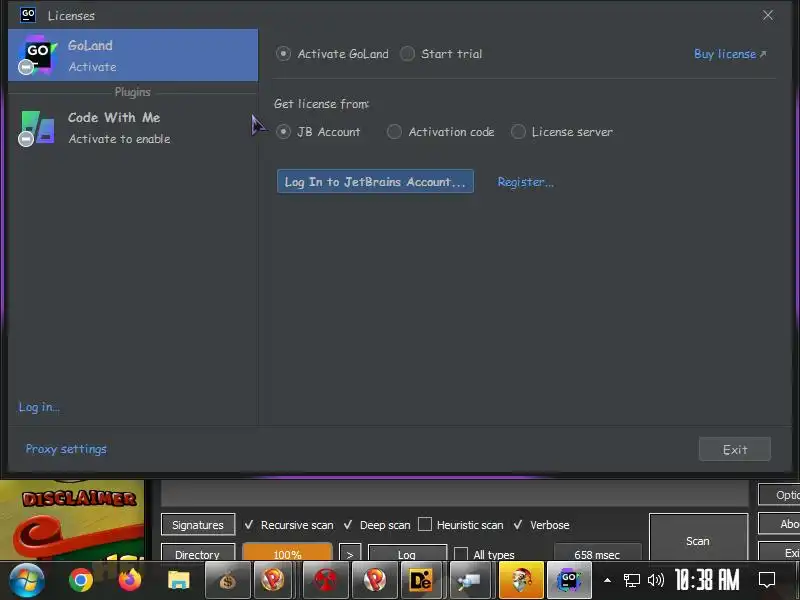Image resolution: width=800 pixels, height=600 pixels.
Task: Click the About button in scanner window
Action: click(x=779, y=524)
